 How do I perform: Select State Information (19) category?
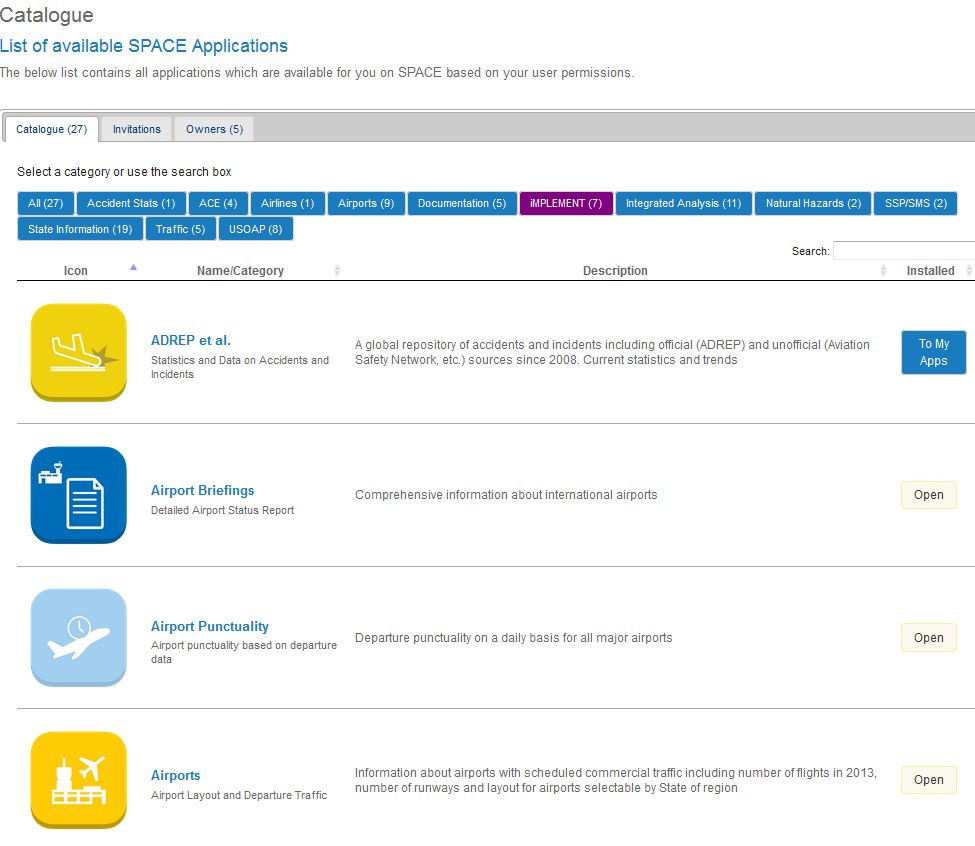[x=80, y=229]
